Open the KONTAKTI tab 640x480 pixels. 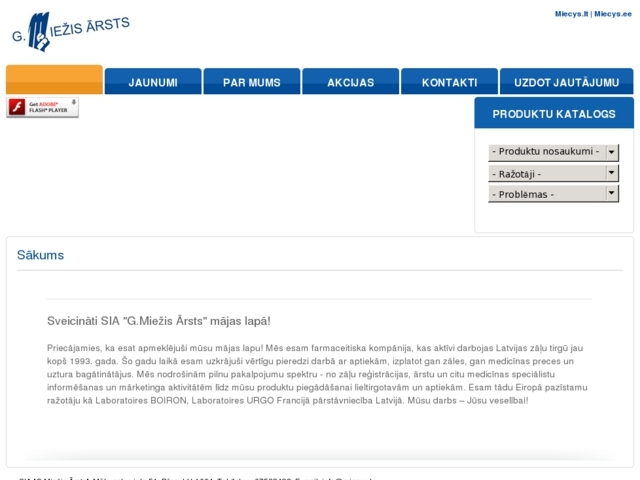coord(449,82)
